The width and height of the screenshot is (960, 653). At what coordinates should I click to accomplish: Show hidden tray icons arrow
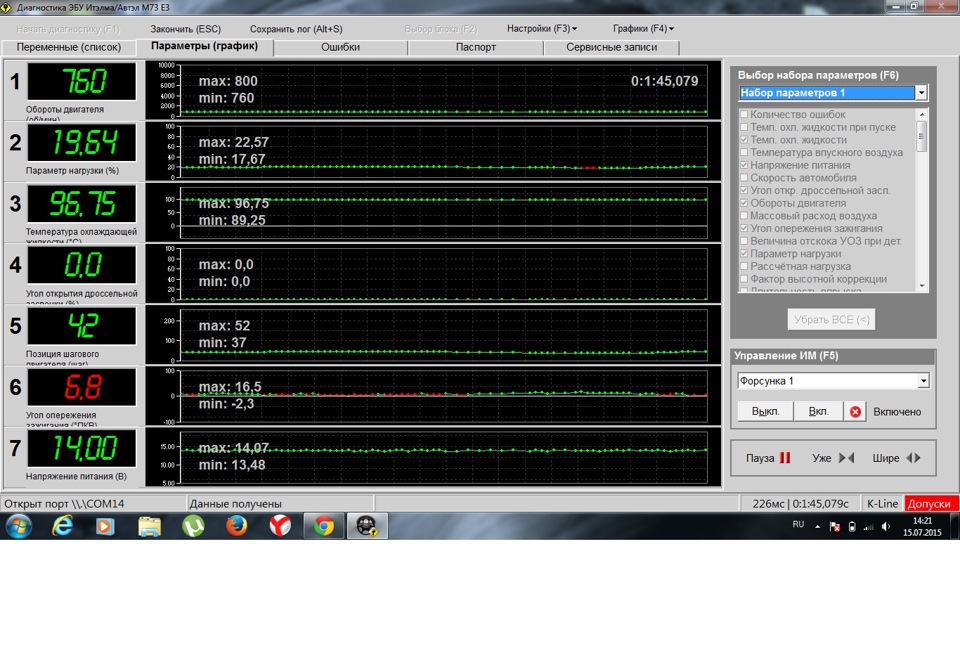click(x=817, y=526)
